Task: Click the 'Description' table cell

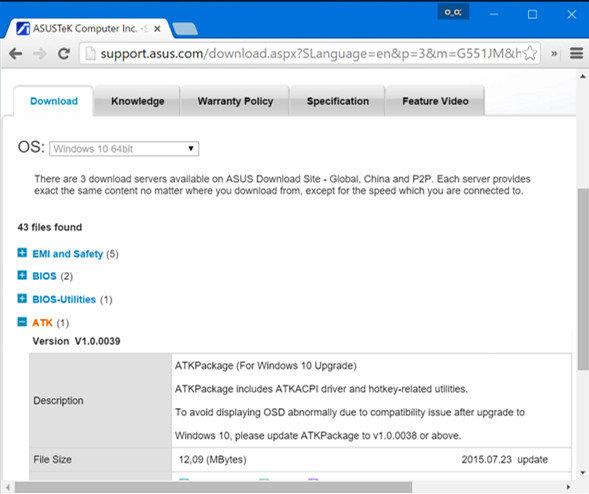Action: [101, 400]
